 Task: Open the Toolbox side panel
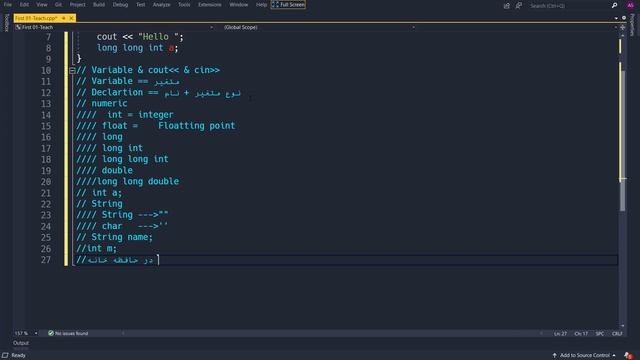[x=6, y=23]
